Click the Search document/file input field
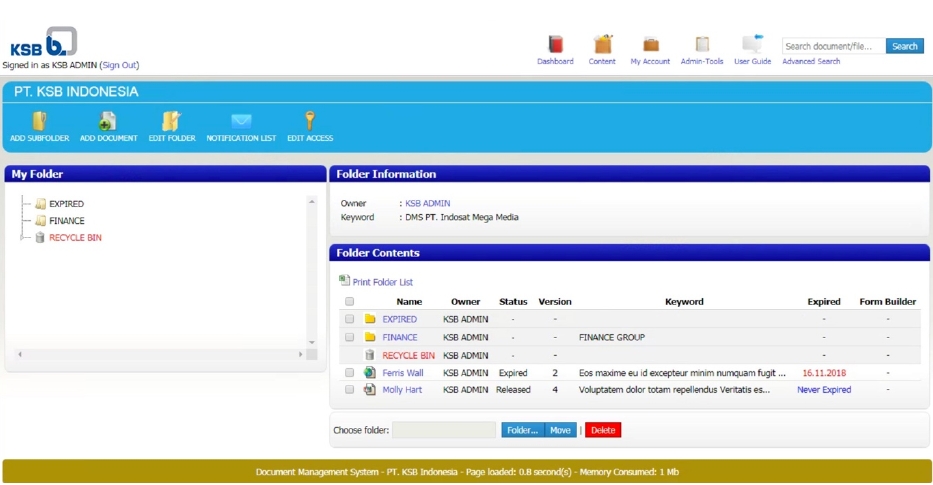933x485 pixels. pos(834,46)
